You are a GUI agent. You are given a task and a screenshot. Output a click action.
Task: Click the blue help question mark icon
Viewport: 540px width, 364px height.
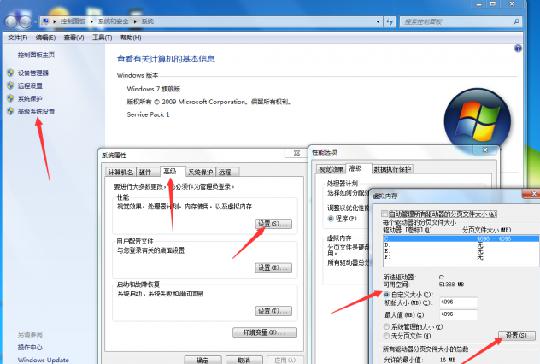pos(518,49)
